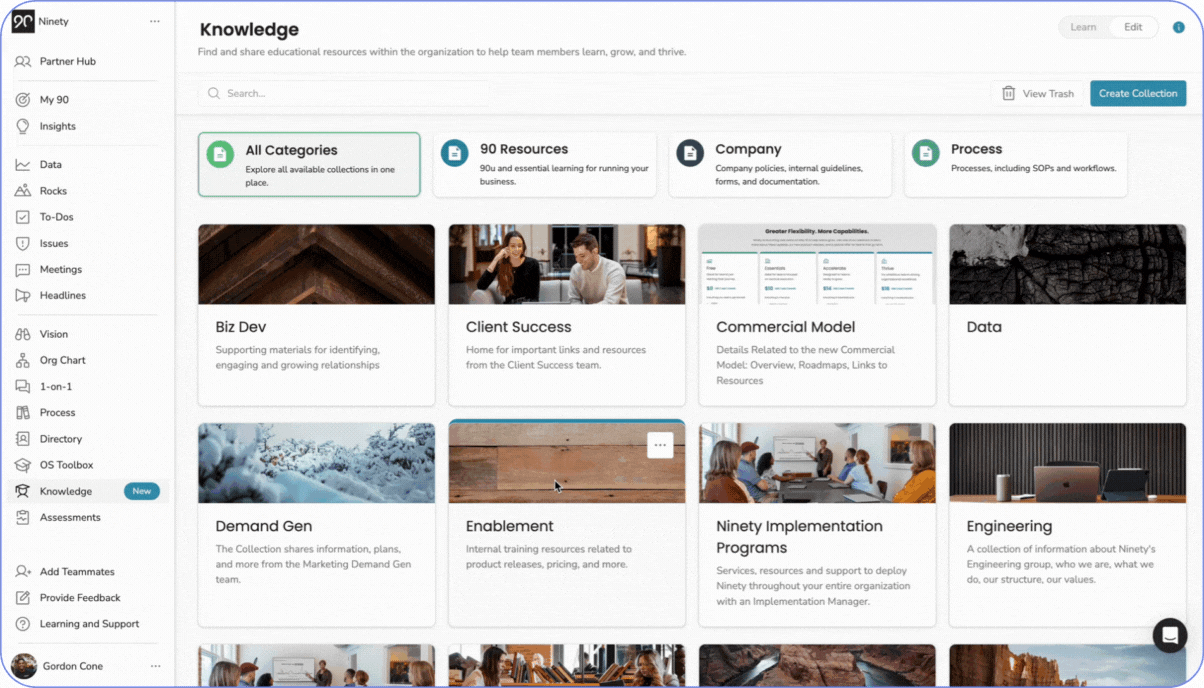Click the Rocks mountain icon
1204x688 pixels.
point(23,191)
